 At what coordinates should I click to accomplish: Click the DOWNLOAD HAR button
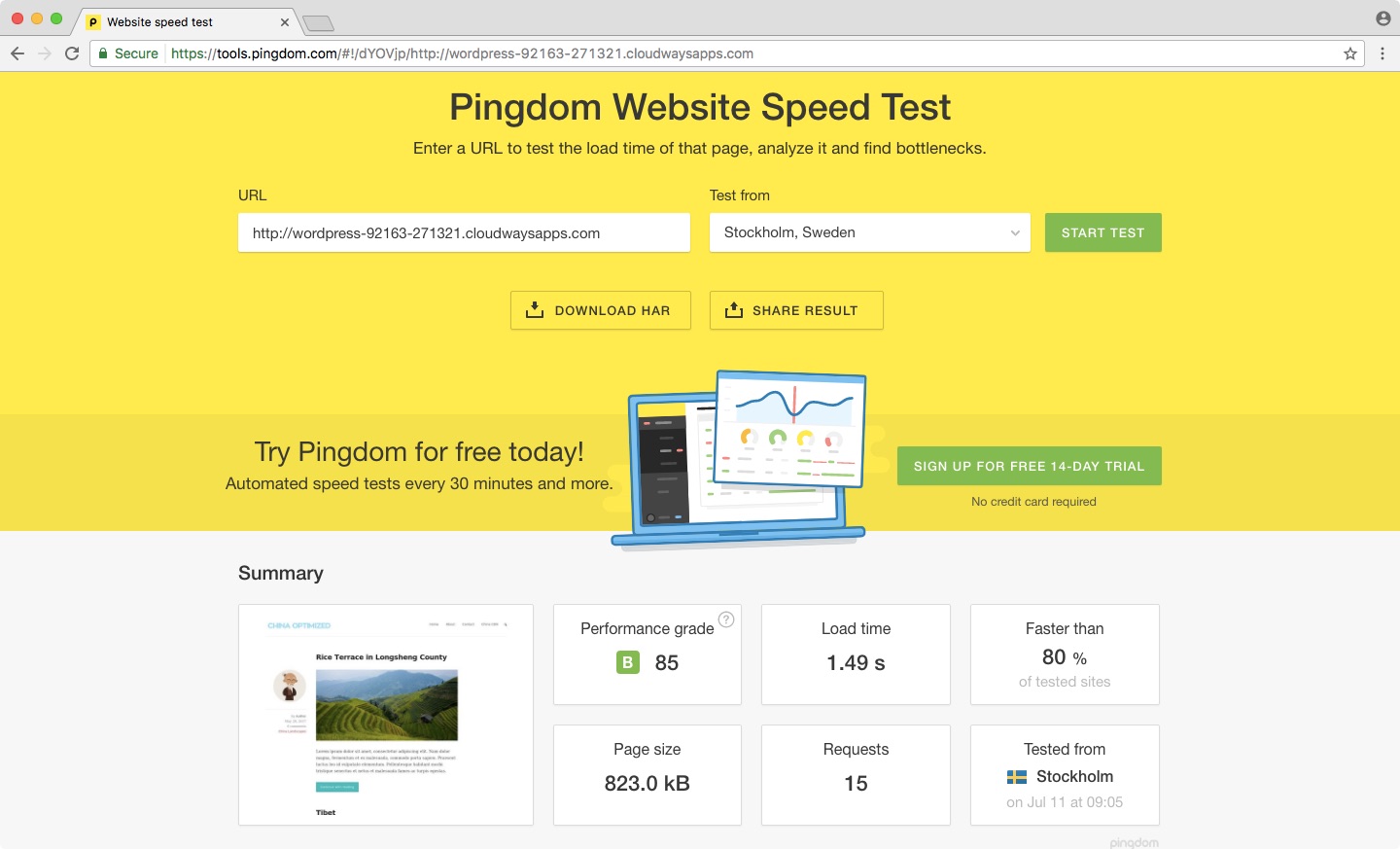click(601, 310)
